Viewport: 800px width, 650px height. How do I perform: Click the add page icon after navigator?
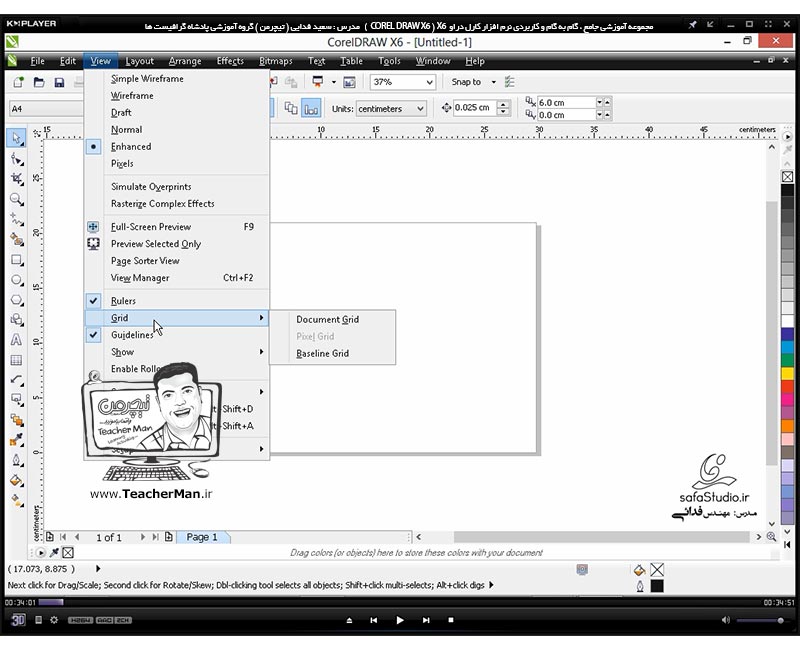point(169,537)
